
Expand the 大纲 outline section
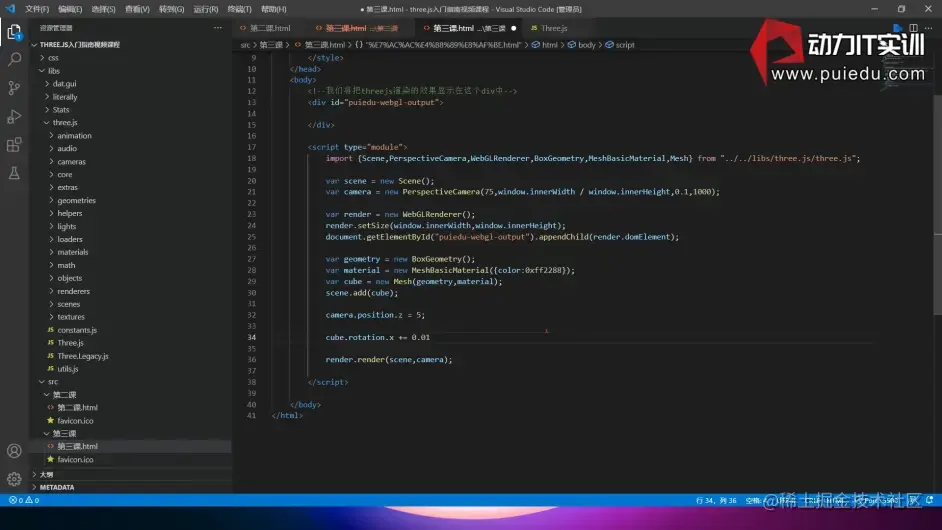(x=46, y=474)
